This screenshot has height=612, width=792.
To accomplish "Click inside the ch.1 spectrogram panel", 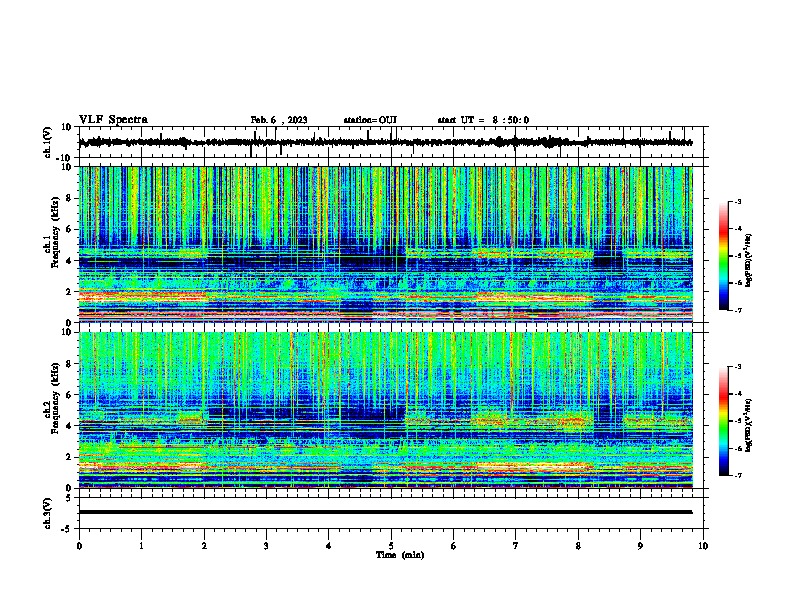I will [x=386, y=244].
